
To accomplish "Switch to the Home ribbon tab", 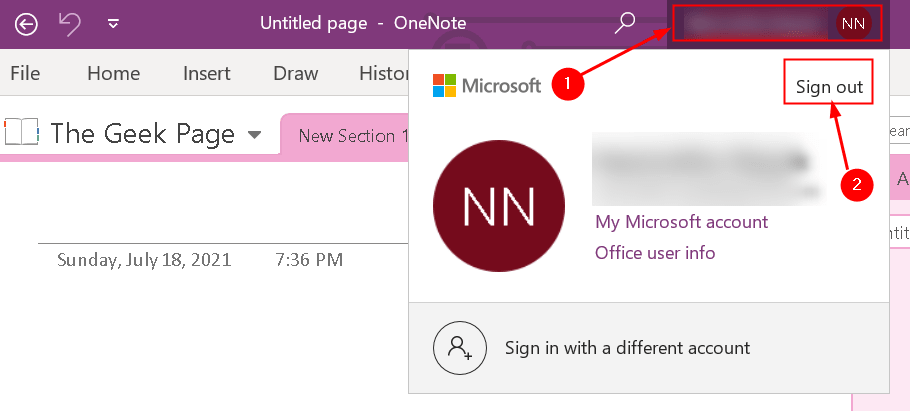I will tap(113, 73).
